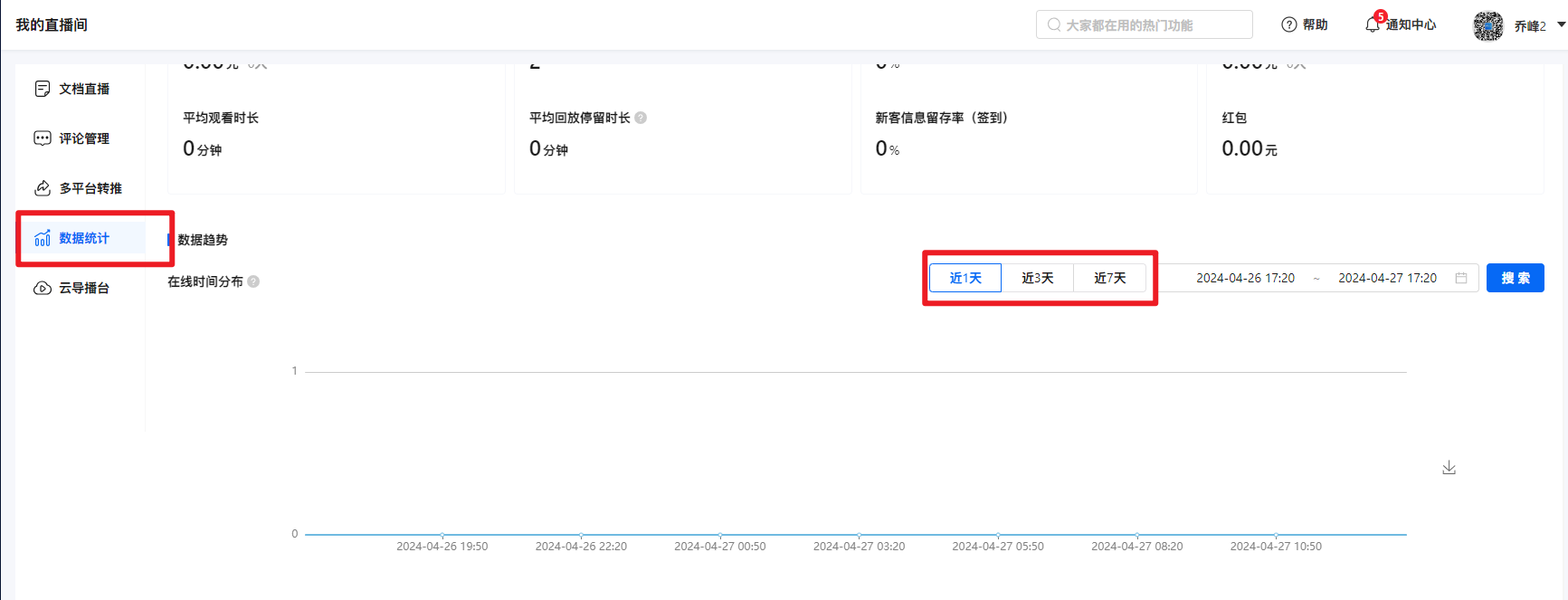Click the download chart icon
The height and width of the screenshot is (600, 1568).
click(x=1449, y=468)
